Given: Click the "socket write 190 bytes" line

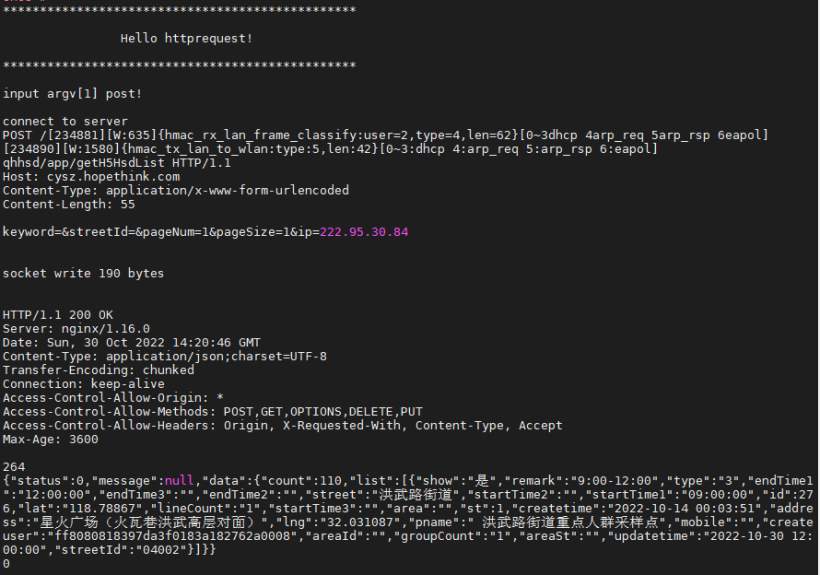Looking at the screenshot, I should [x=83, y=273].
